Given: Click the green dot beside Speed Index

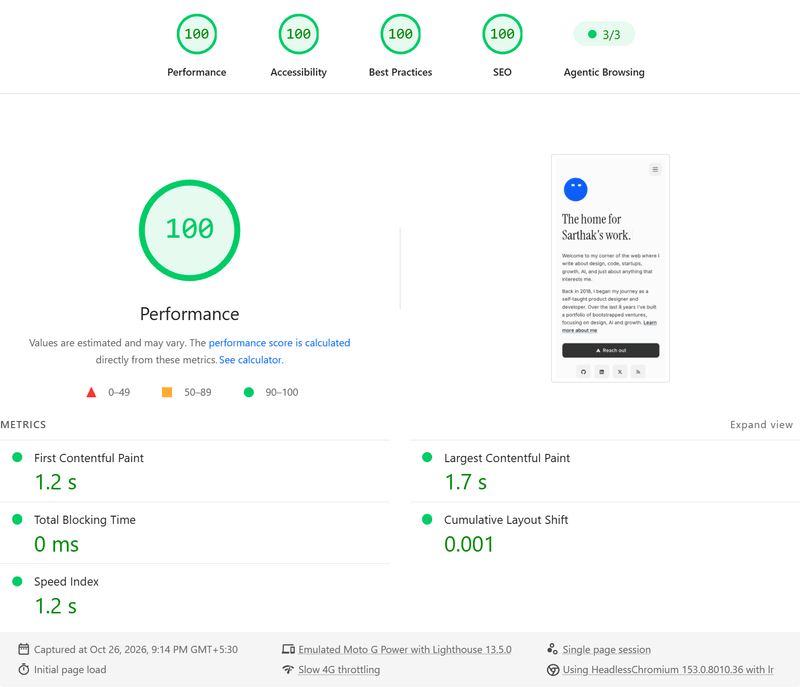Looking at the screenshot, I should 17,581.
